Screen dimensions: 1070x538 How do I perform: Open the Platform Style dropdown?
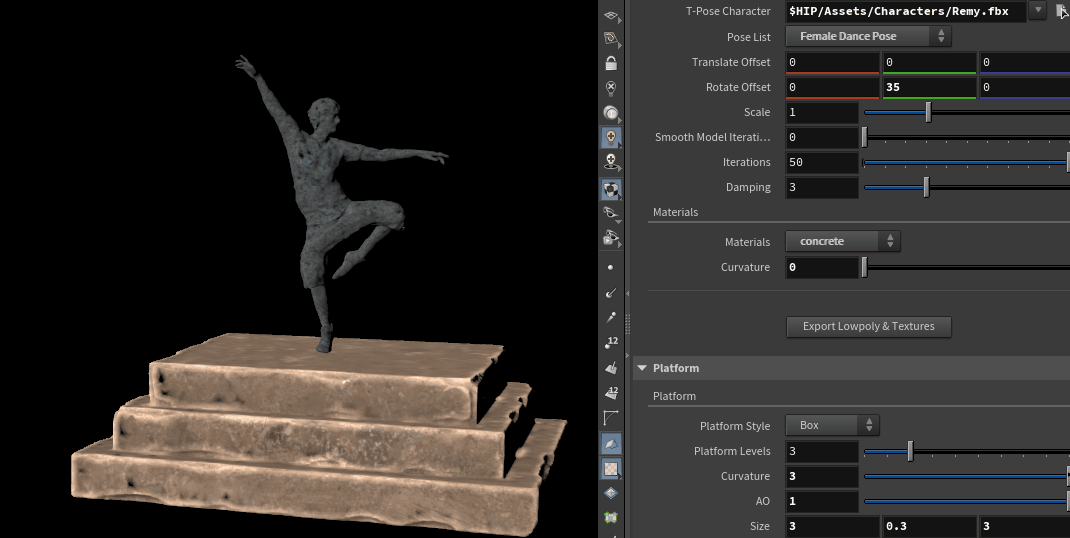[x=832, y=425]
